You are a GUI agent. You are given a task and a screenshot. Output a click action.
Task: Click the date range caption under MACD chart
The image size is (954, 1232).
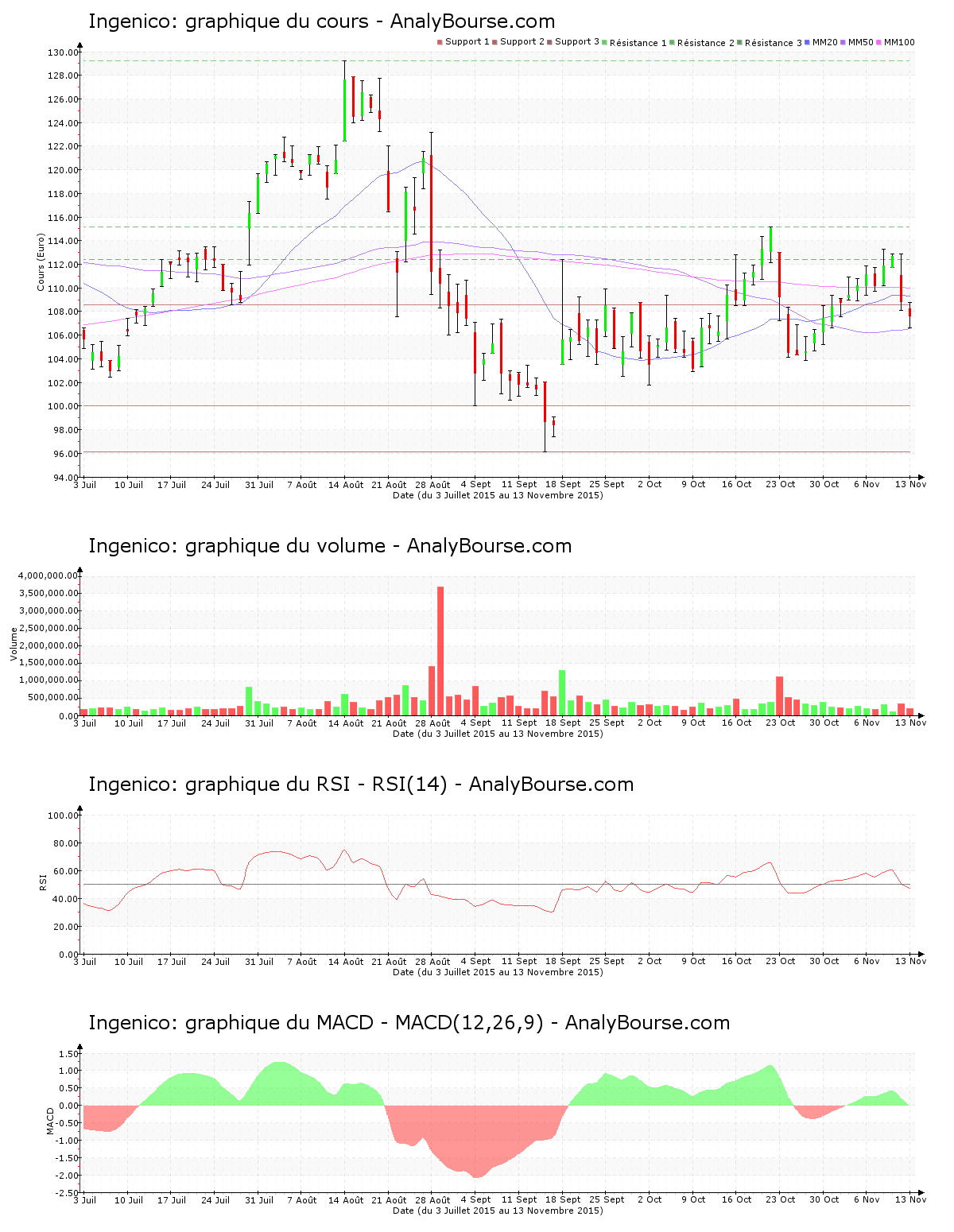click(x=498, y=1211)
